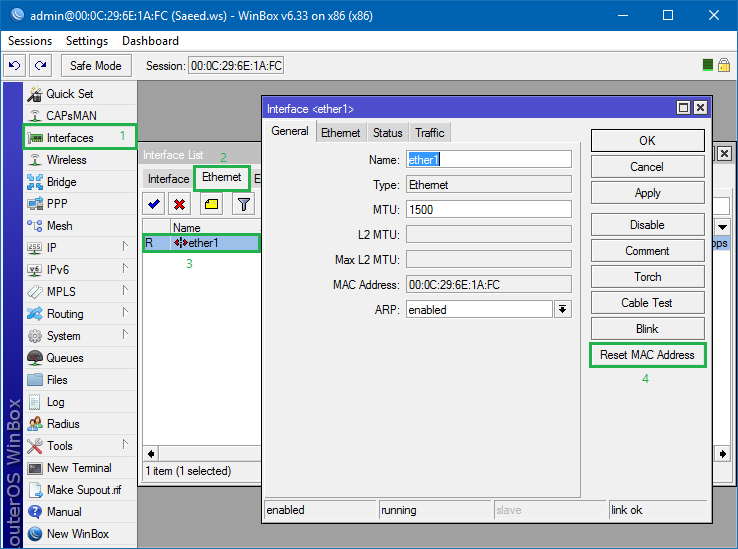Open CAPsMAN in sidebar
738x549 pixels.
(80, 115)
